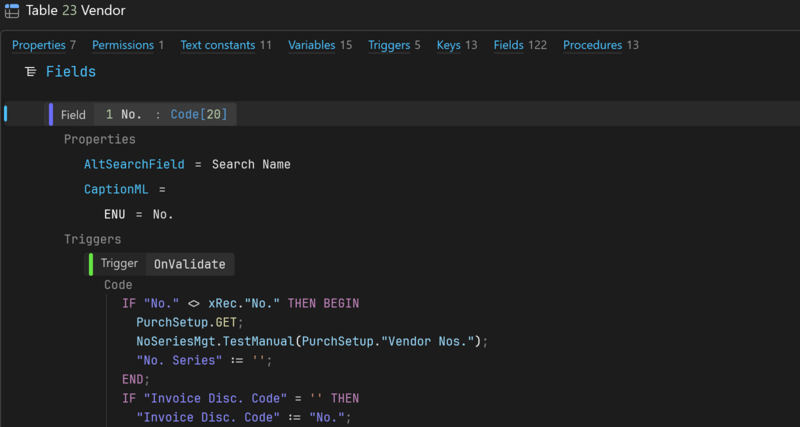Click the line with xRec."No." THEN BEGIN
The height and width of the screenshot is (427, 800).
coord(241,304)
